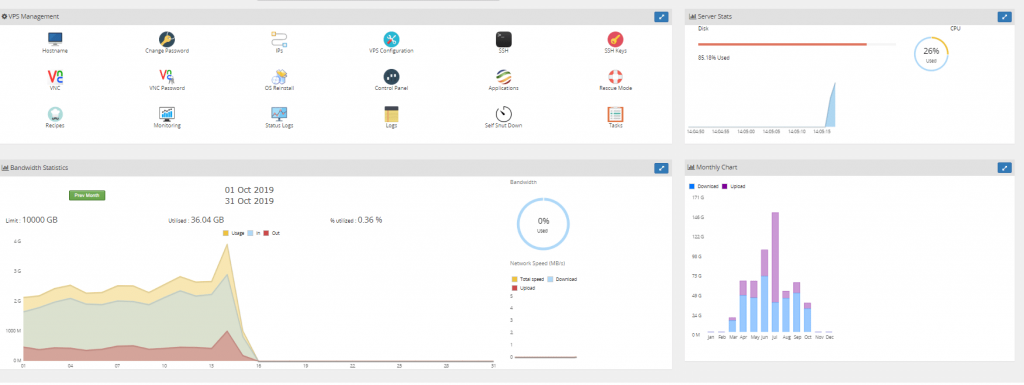
Task: Click the Rescue Mode label
Action: click(x=615, y=88)
